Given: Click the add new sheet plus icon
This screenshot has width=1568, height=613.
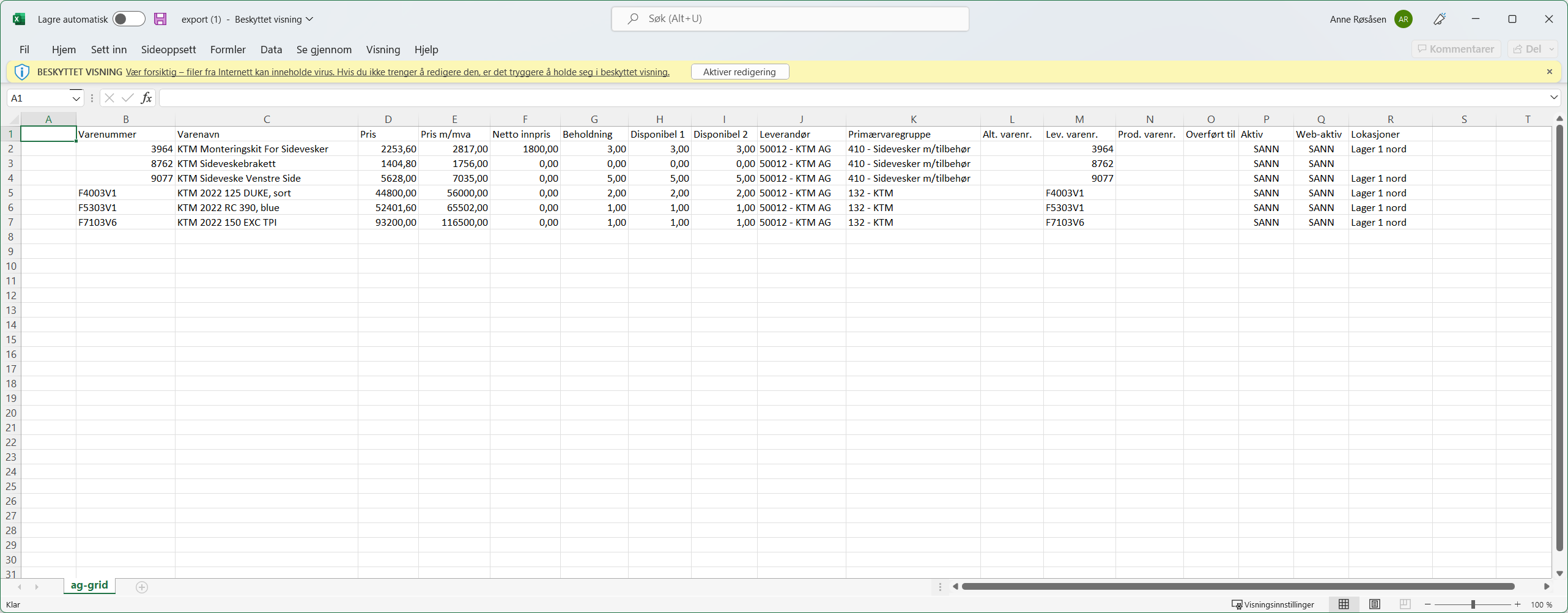Looking at the screenshot, I should coord(142,587).
